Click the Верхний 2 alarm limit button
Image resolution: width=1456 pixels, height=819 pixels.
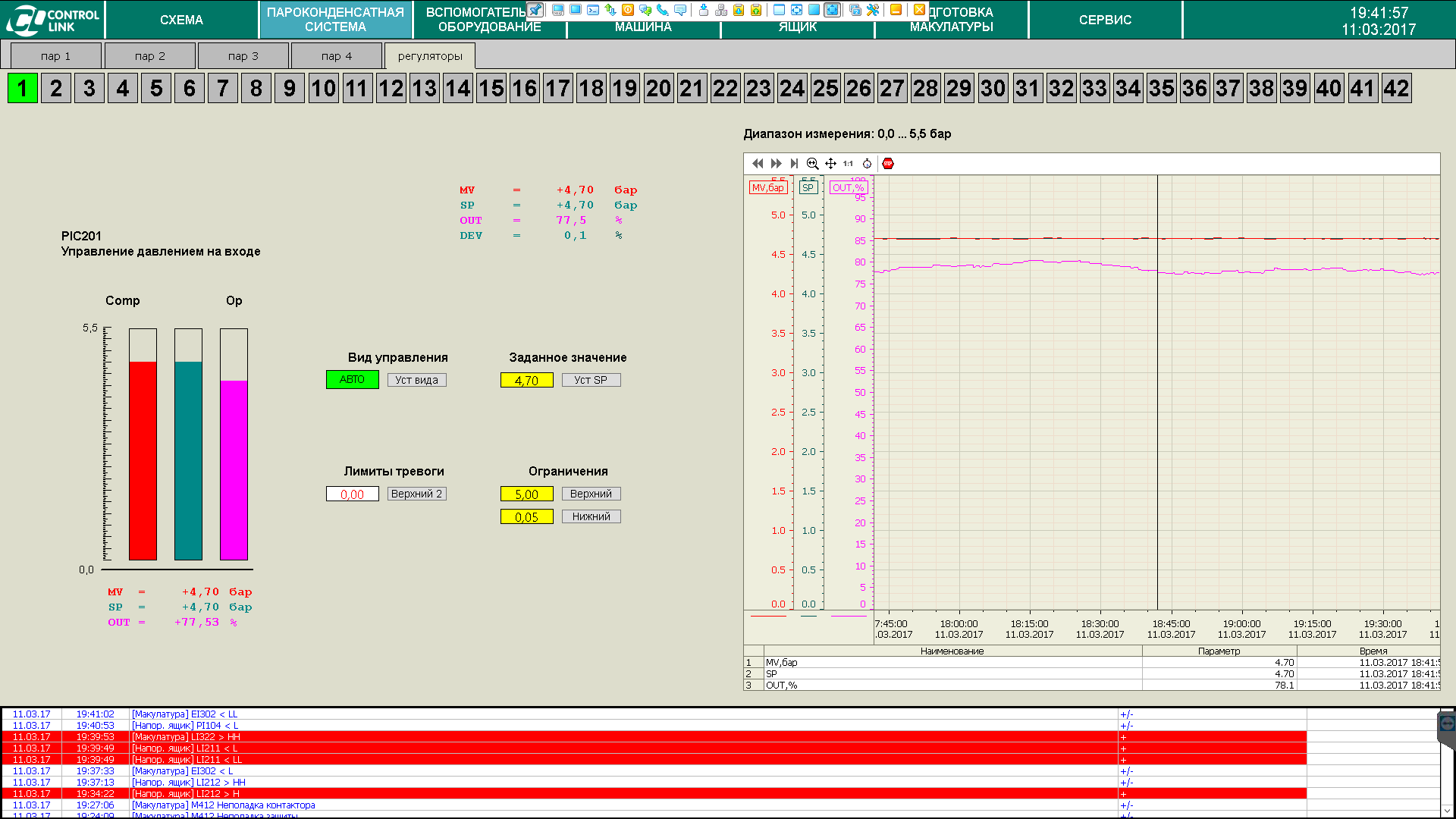[416, 494]
